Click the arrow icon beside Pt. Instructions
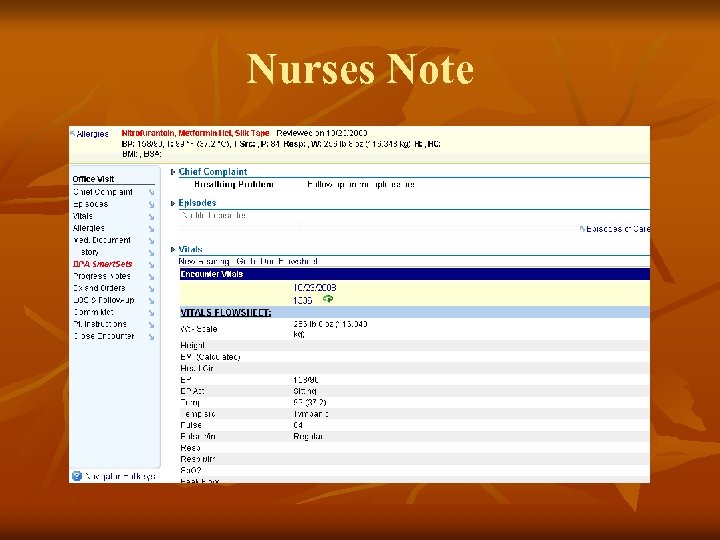Image resolution: width=720 pixels, height=540 pixels. click(152, 325)
